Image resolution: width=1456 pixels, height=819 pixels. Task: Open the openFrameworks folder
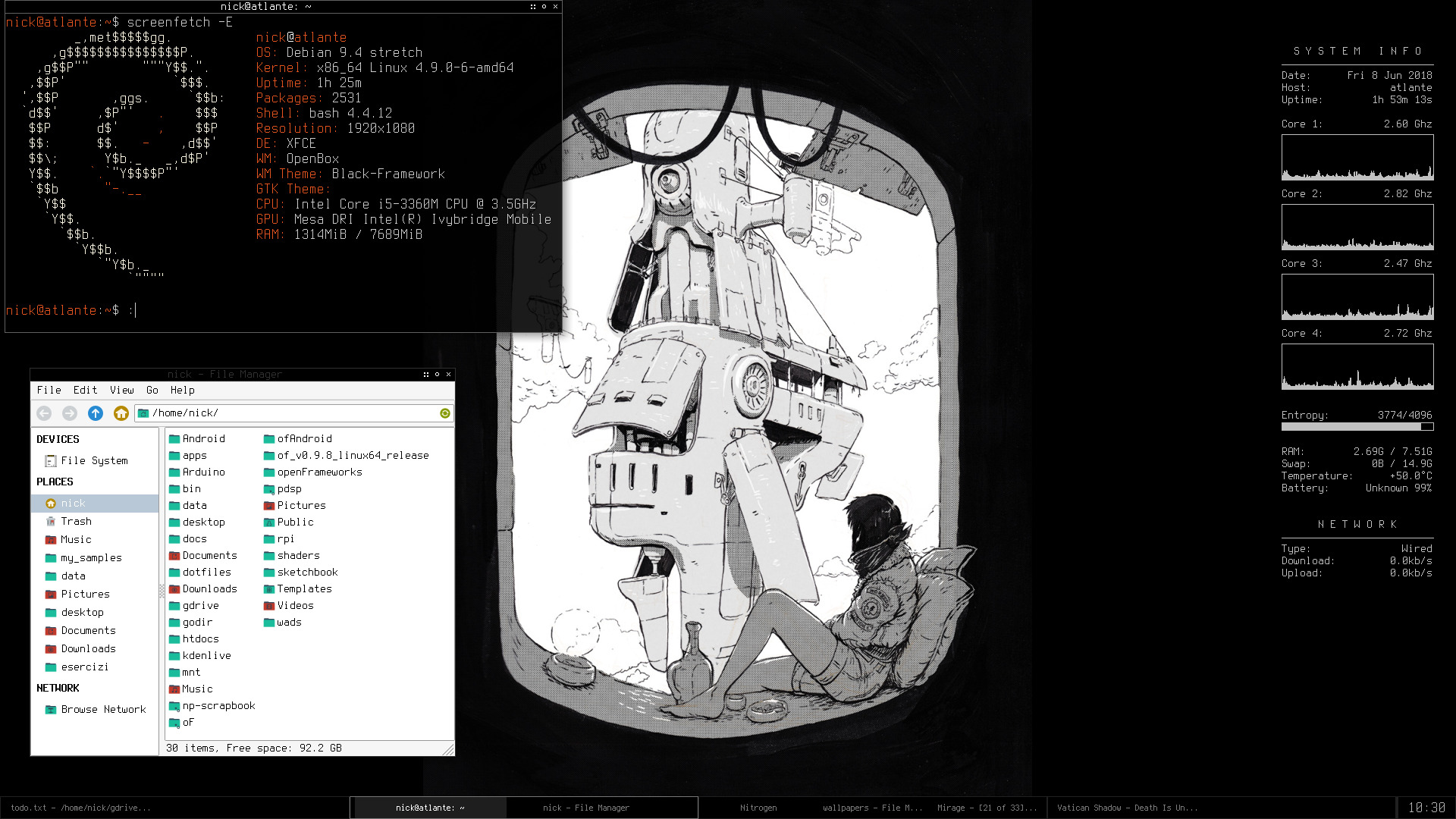point(319,472)
